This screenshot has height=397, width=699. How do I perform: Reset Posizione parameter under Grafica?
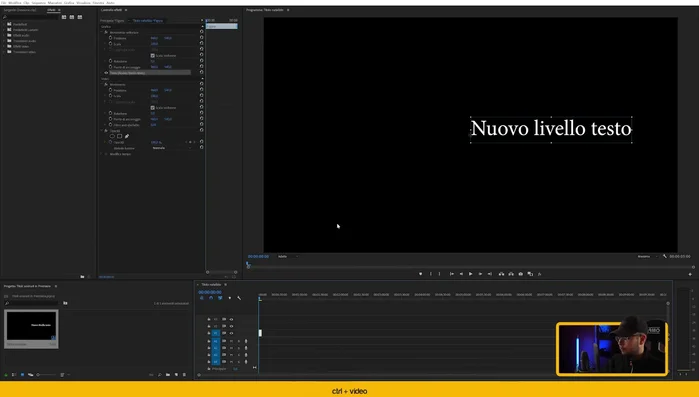[201, 38]
